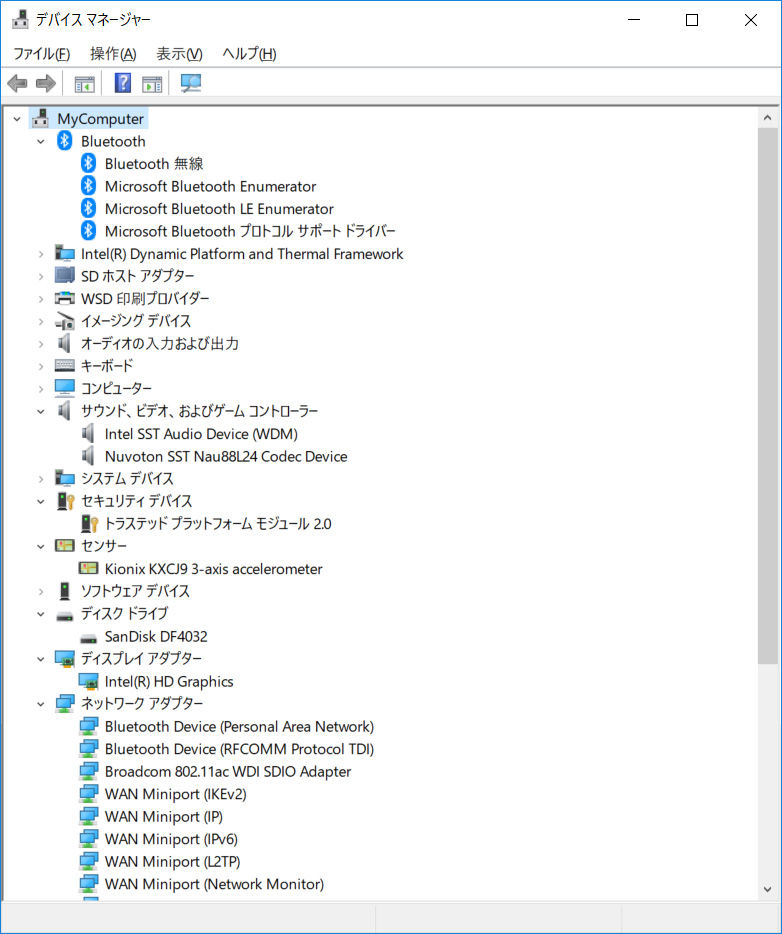The width and height of the screenshot is (782, 934).
Task: Click the SanDisk DF4032 drive icon
Action: 88,639
